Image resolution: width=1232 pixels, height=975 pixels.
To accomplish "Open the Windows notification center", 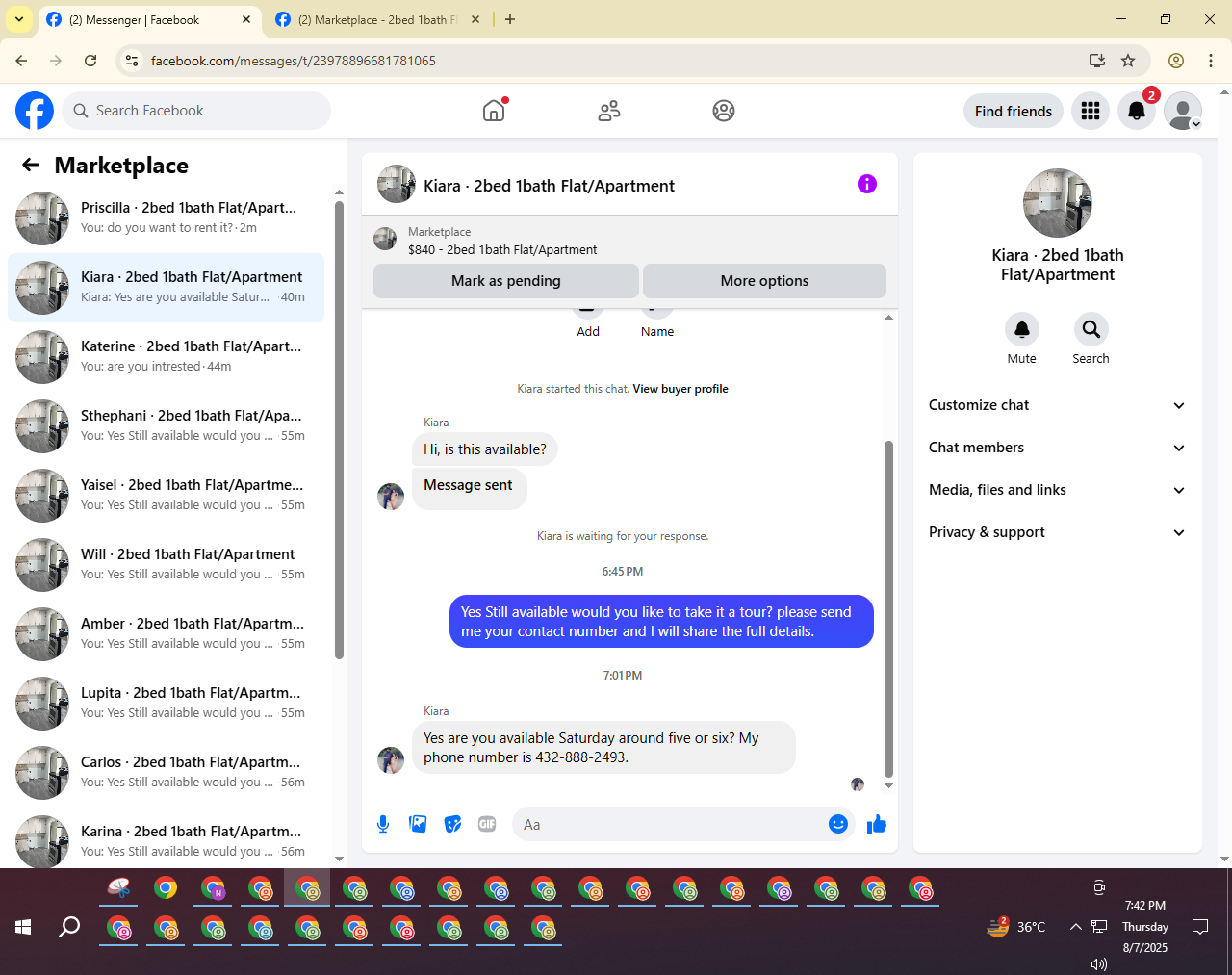I will 1200,927.
